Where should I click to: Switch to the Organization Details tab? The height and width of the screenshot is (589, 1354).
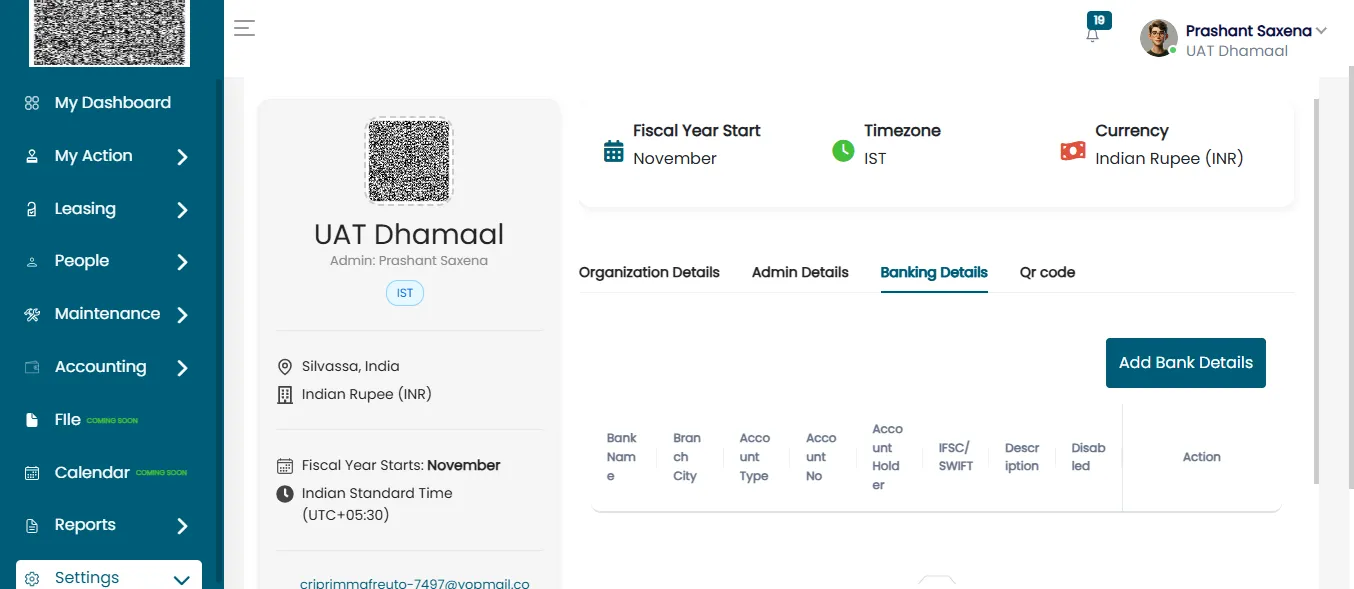click(649, 272)
